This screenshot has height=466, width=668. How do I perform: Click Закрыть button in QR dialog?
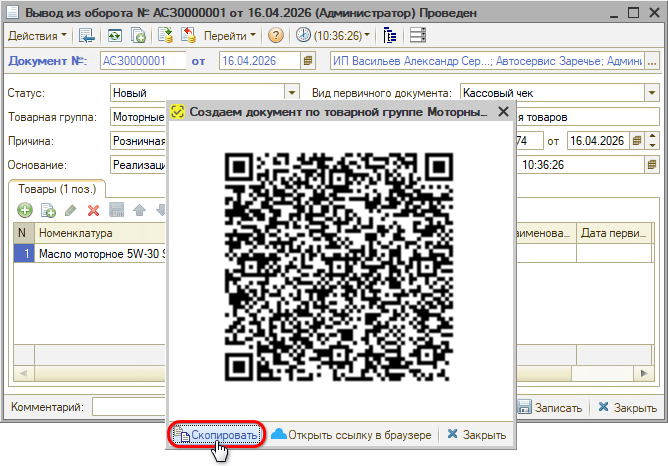tap(476, 435)
